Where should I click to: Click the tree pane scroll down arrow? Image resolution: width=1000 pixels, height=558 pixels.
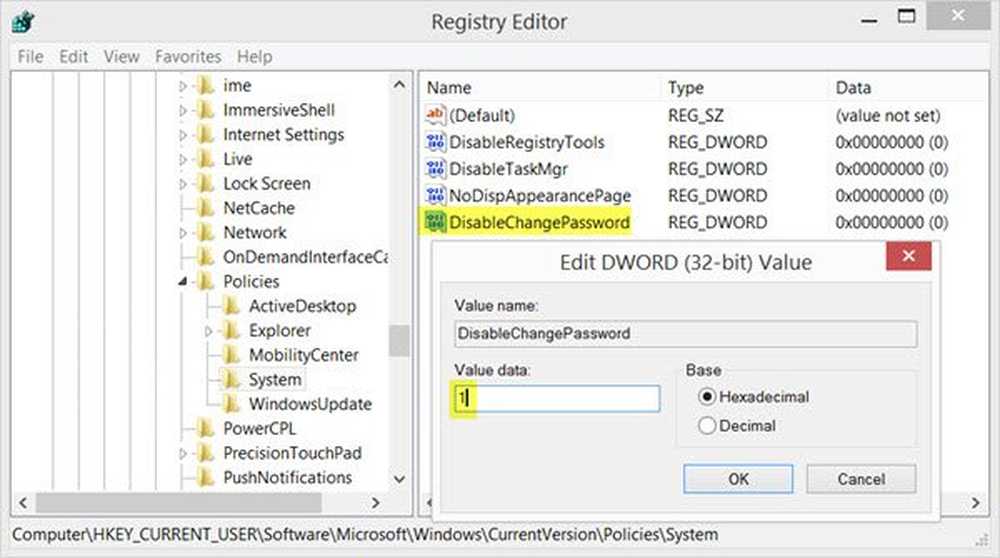coord(399,479)
